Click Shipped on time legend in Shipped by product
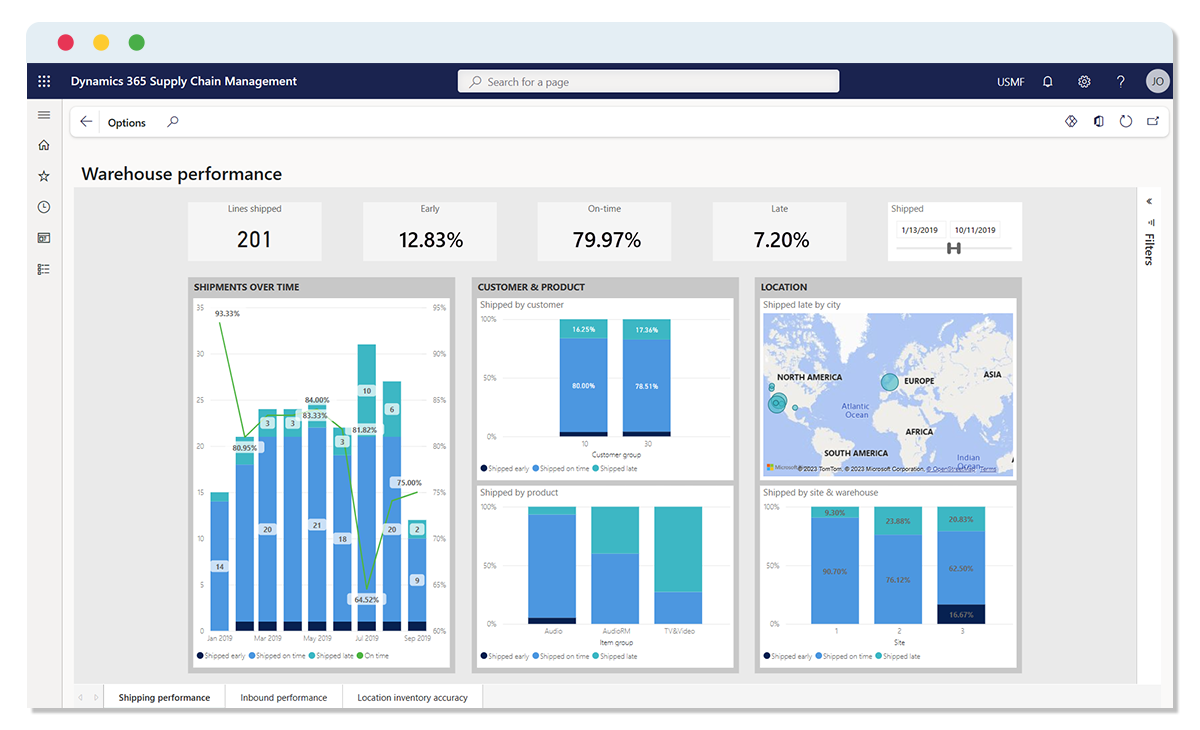This screenshot has height=730, width=1200. pos(560,656)
